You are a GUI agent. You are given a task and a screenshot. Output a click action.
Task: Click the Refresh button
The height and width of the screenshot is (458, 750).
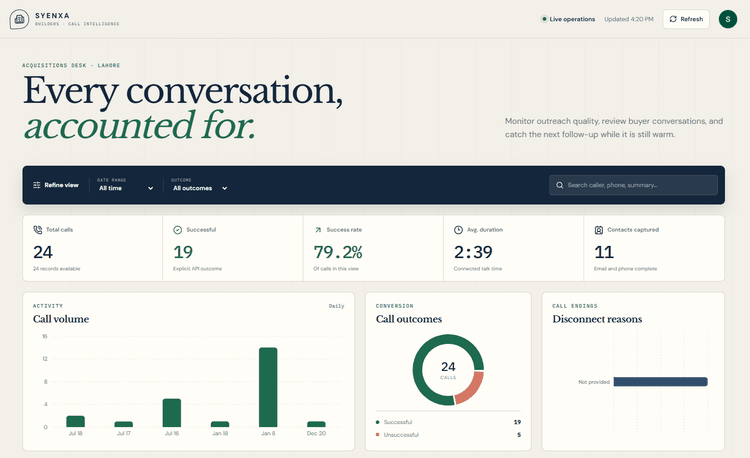pyautogui.click(x=686, y=19)
